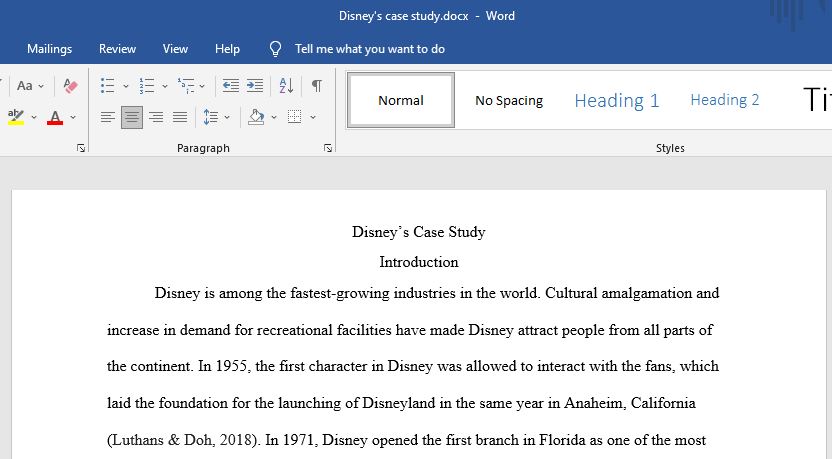Open the Mailings tab
Screen dimensions: 832x459
(x=49, y=49)
